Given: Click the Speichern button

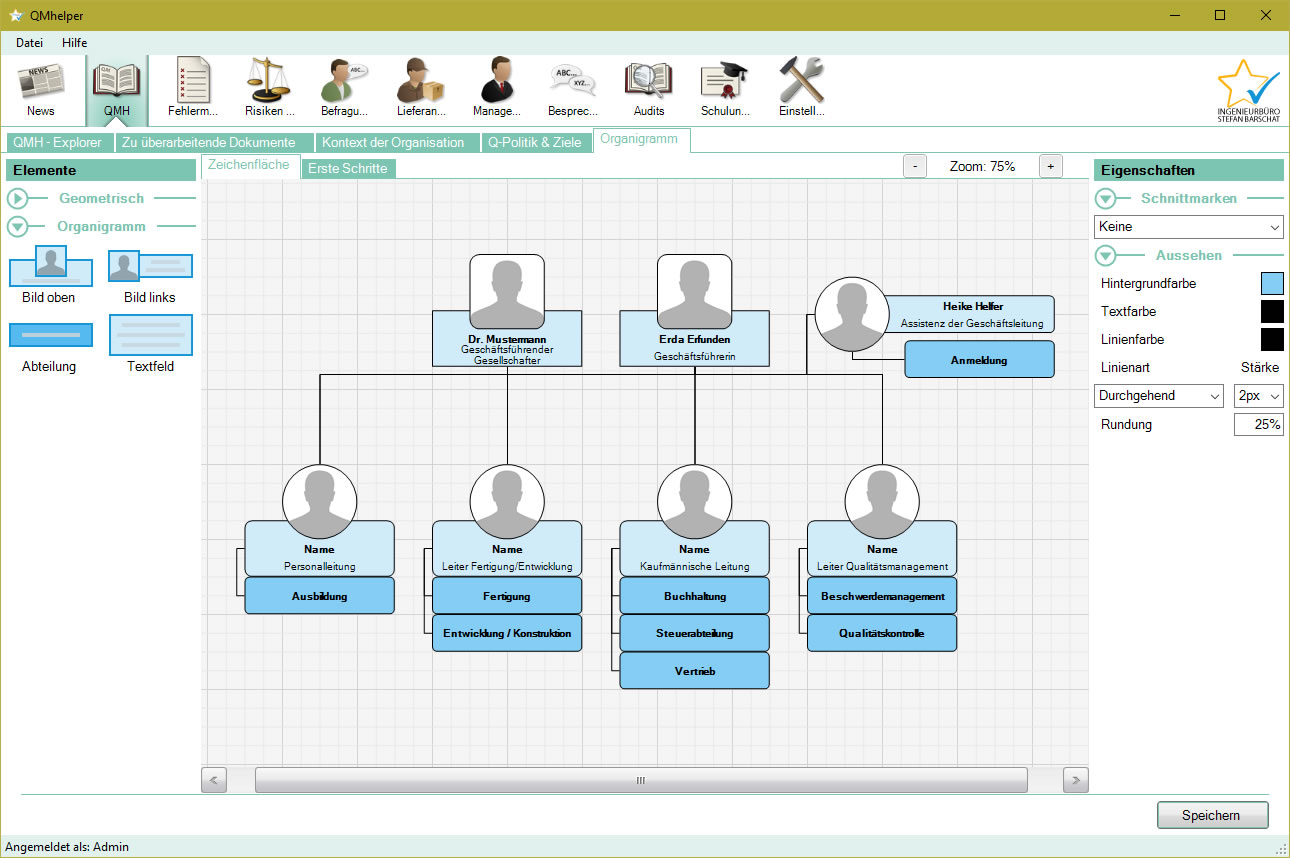Looking at the screenshot, I should tap(1212, 815).
